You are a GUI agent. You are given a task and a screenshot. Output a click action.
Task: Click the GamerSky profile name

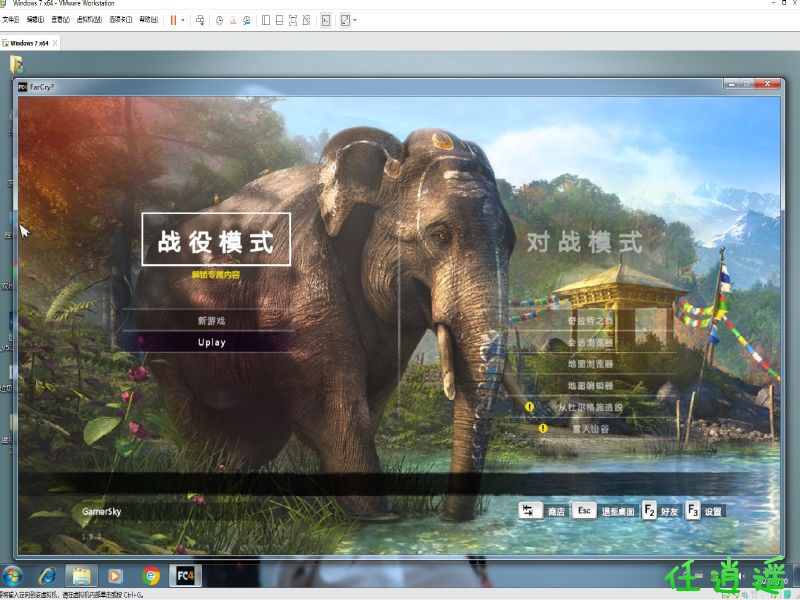102,511
